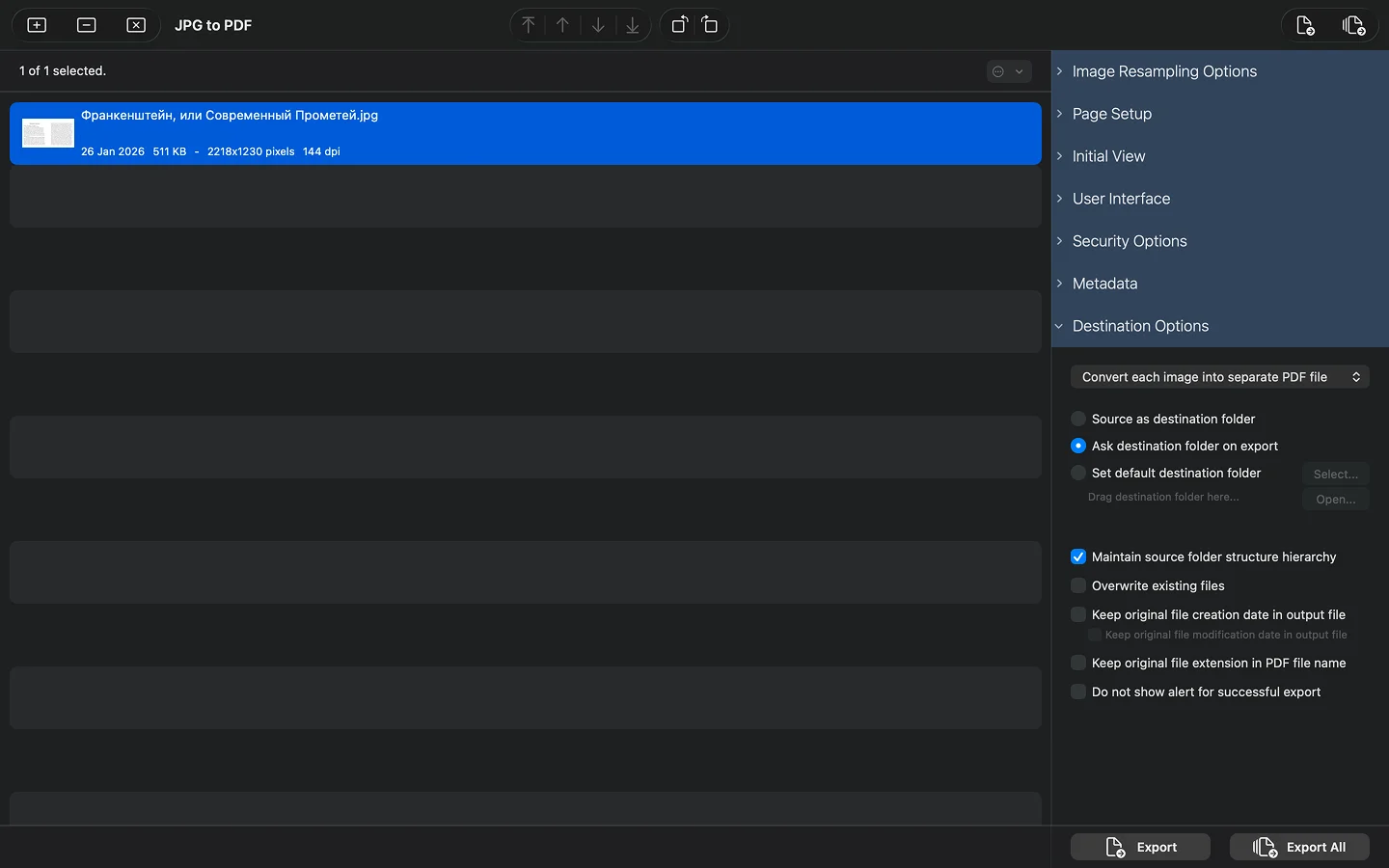The height and width of the screenshot is (868, 1389).
Task: Move selected image down one position
Action: [598, 25]
